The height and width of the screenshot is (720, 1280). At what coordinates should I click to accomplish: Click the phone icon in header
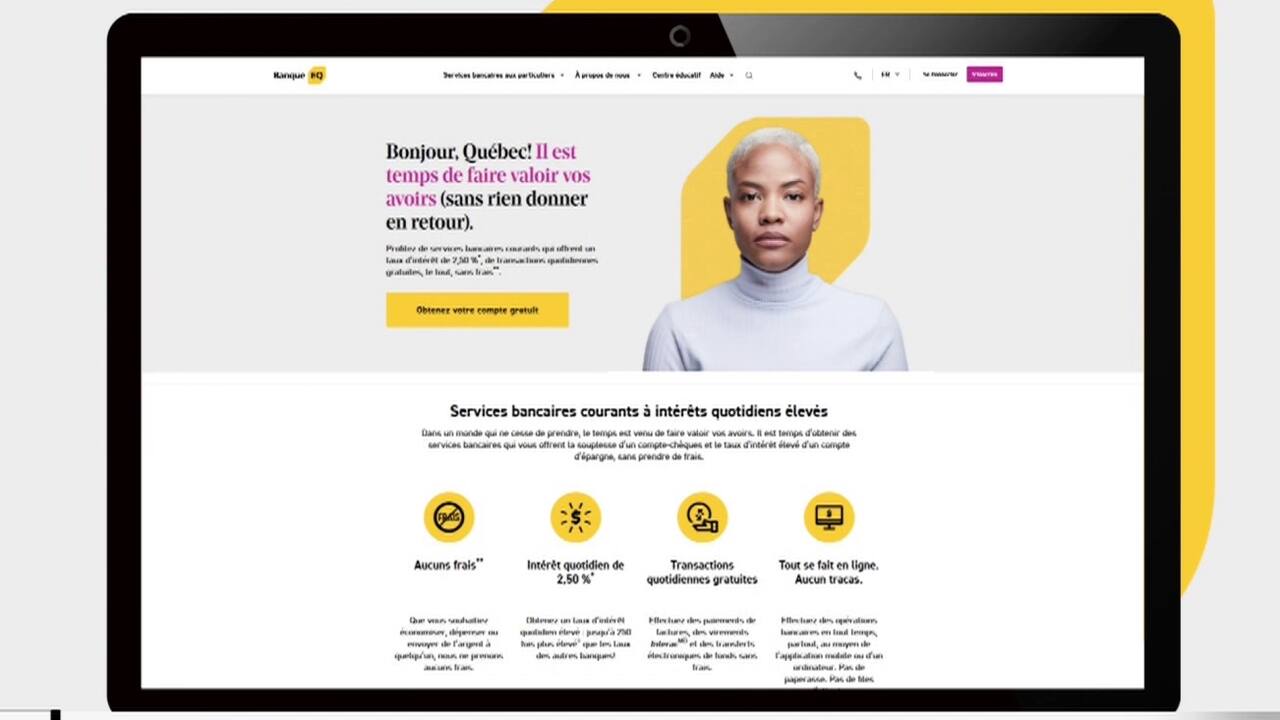click(857, 75)
